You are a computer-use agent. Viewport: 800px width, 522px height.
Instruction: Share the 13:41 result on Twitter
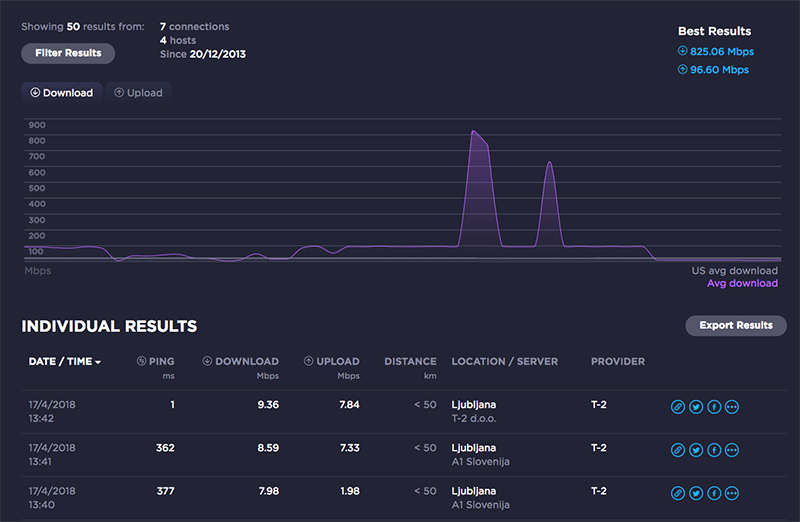(x=695, y=450)
